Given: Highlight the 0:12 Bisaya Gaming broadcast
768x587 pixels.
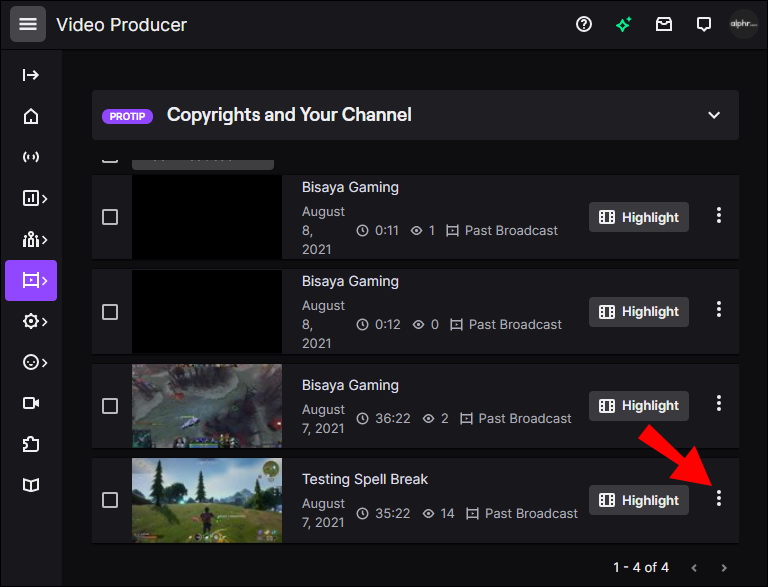Looking at the screenshot, I should point(639,312).
